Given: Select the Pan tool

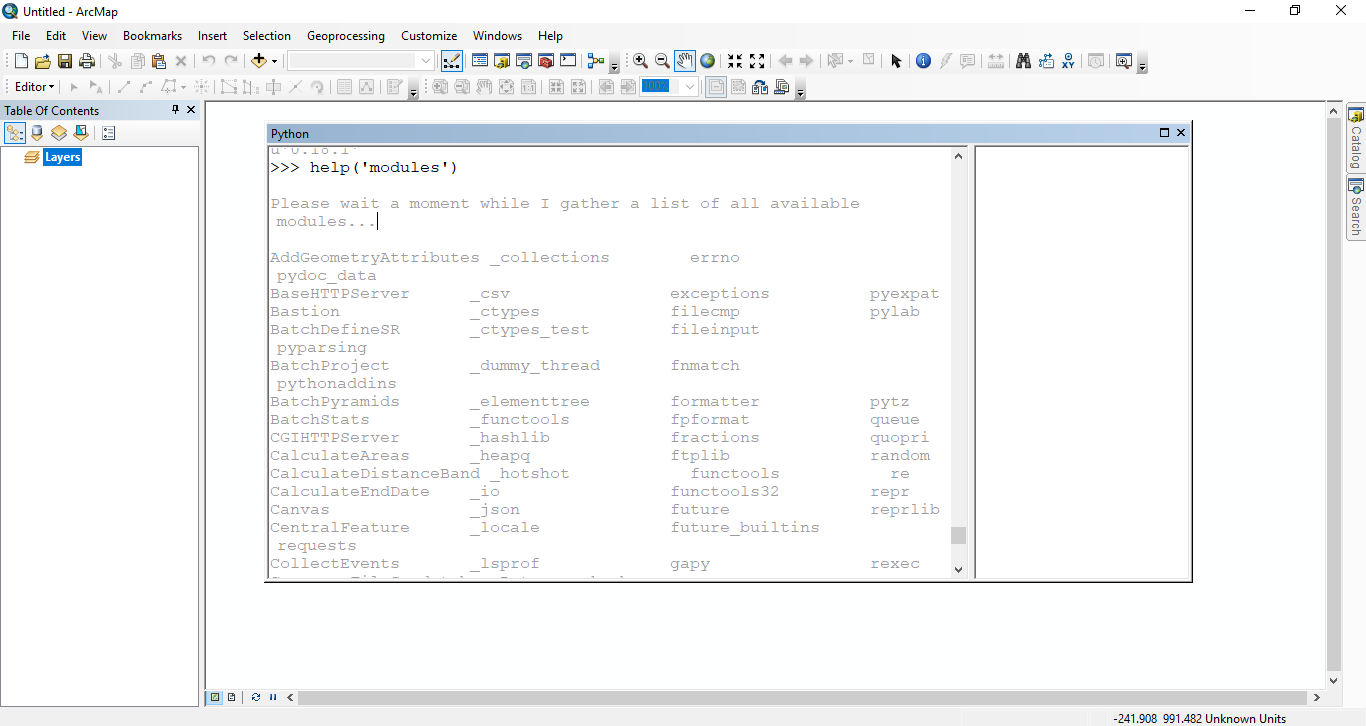Looking at the screenshot, I should point(684,60).
